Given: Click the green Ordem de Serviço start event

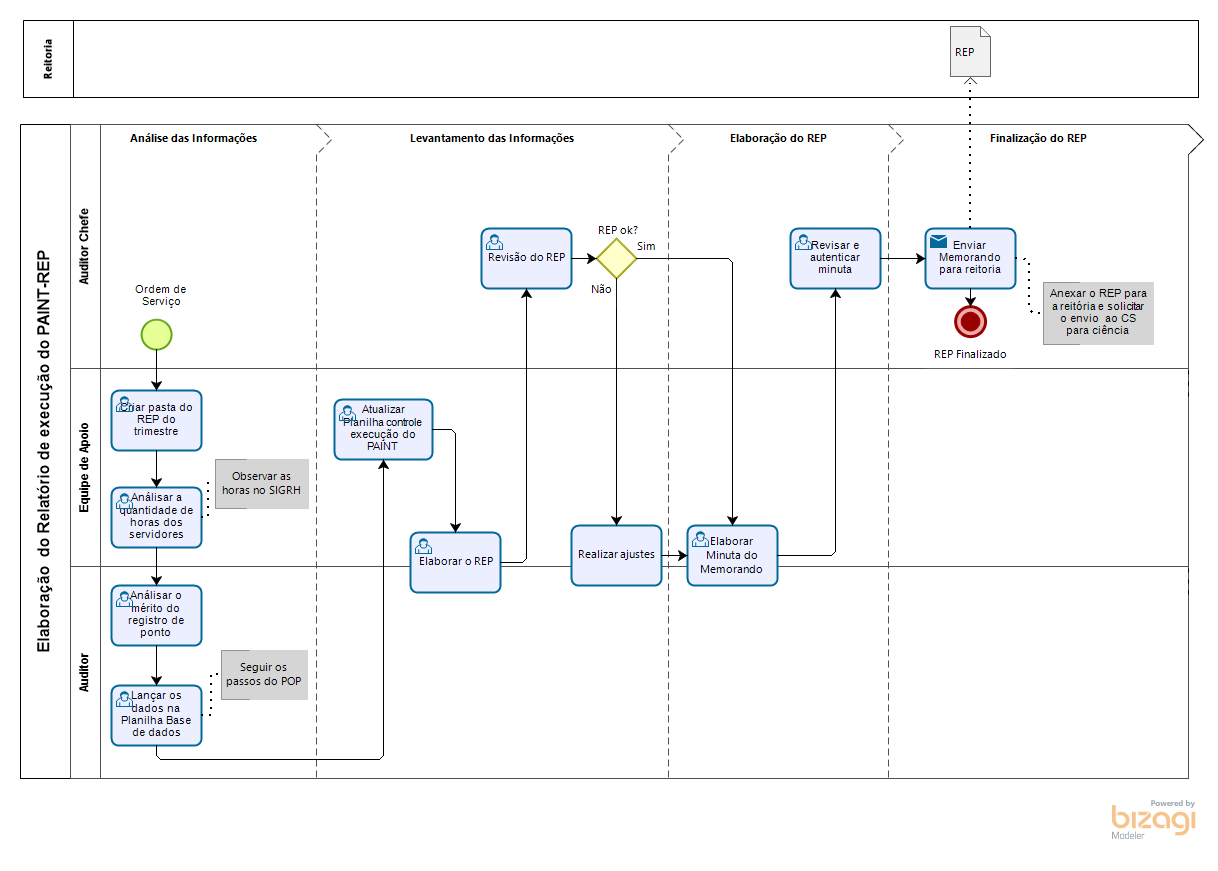Looking at the screenshot, I should [156, 334].
